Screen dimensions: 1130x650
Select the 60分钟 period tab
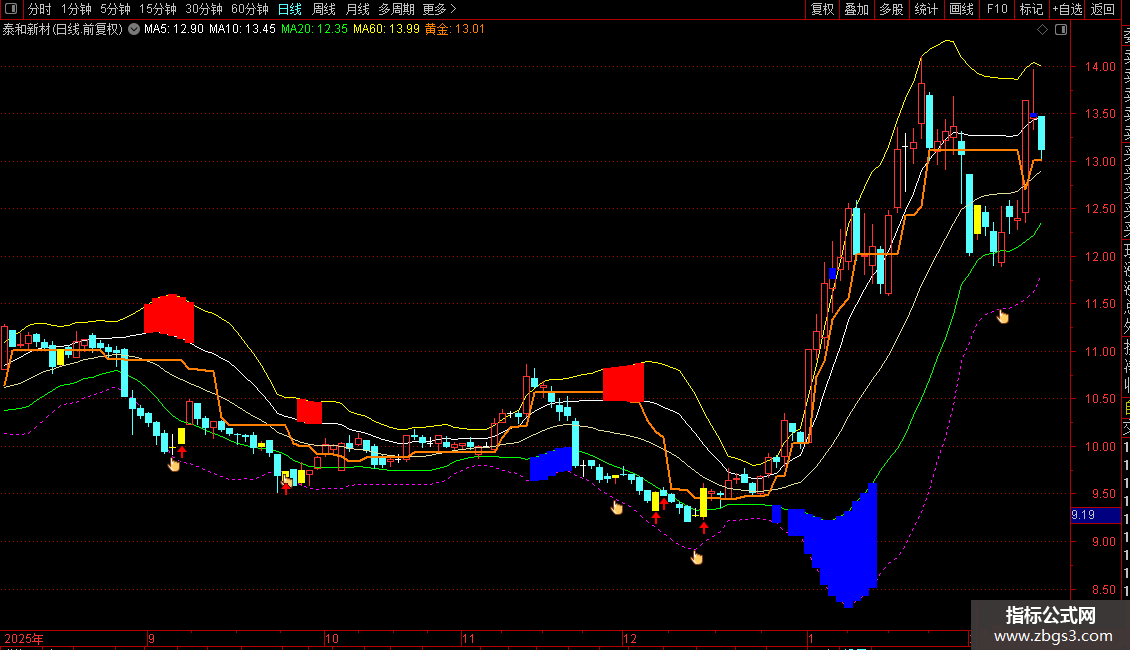click(249, 9)
